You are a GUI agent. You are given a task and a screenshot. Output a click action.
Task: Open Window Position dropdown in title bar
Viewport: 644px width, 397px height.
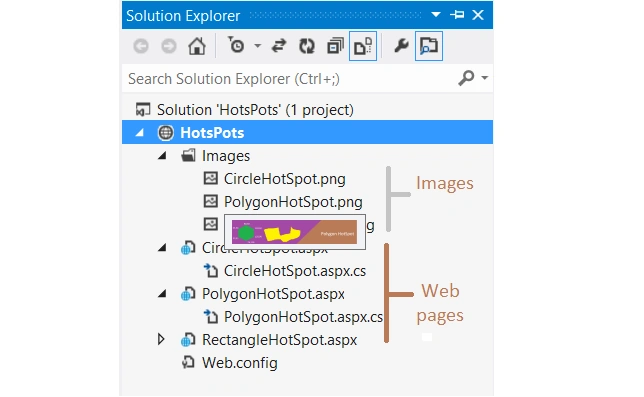coord(436,15)
